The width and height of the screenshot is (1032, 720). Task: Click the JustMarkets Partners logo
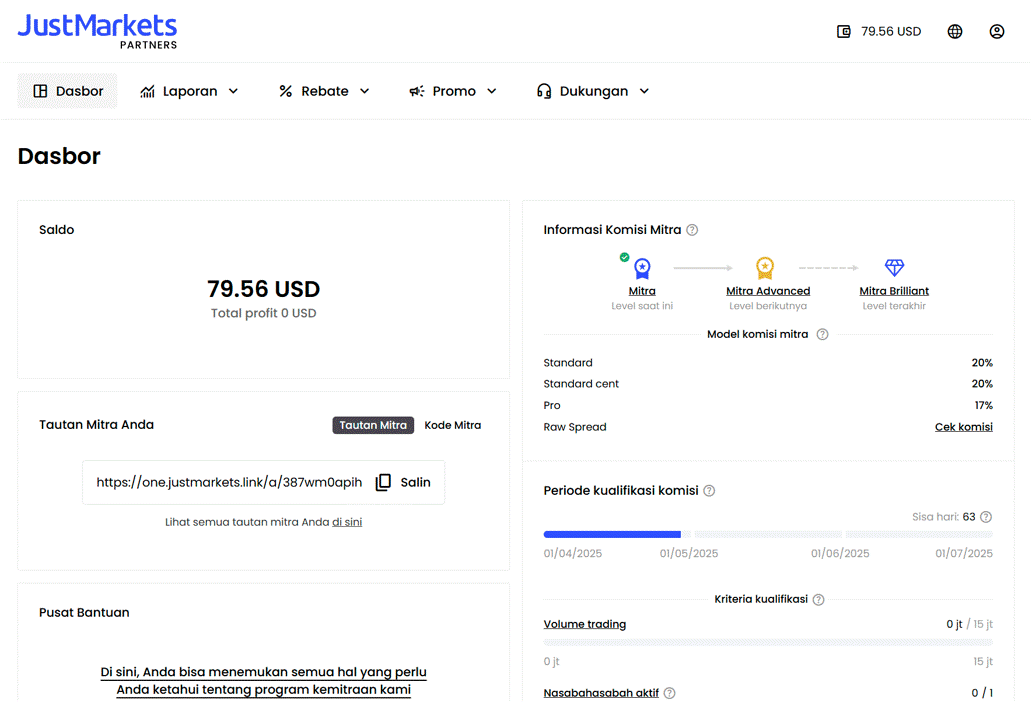pos(97,31)
